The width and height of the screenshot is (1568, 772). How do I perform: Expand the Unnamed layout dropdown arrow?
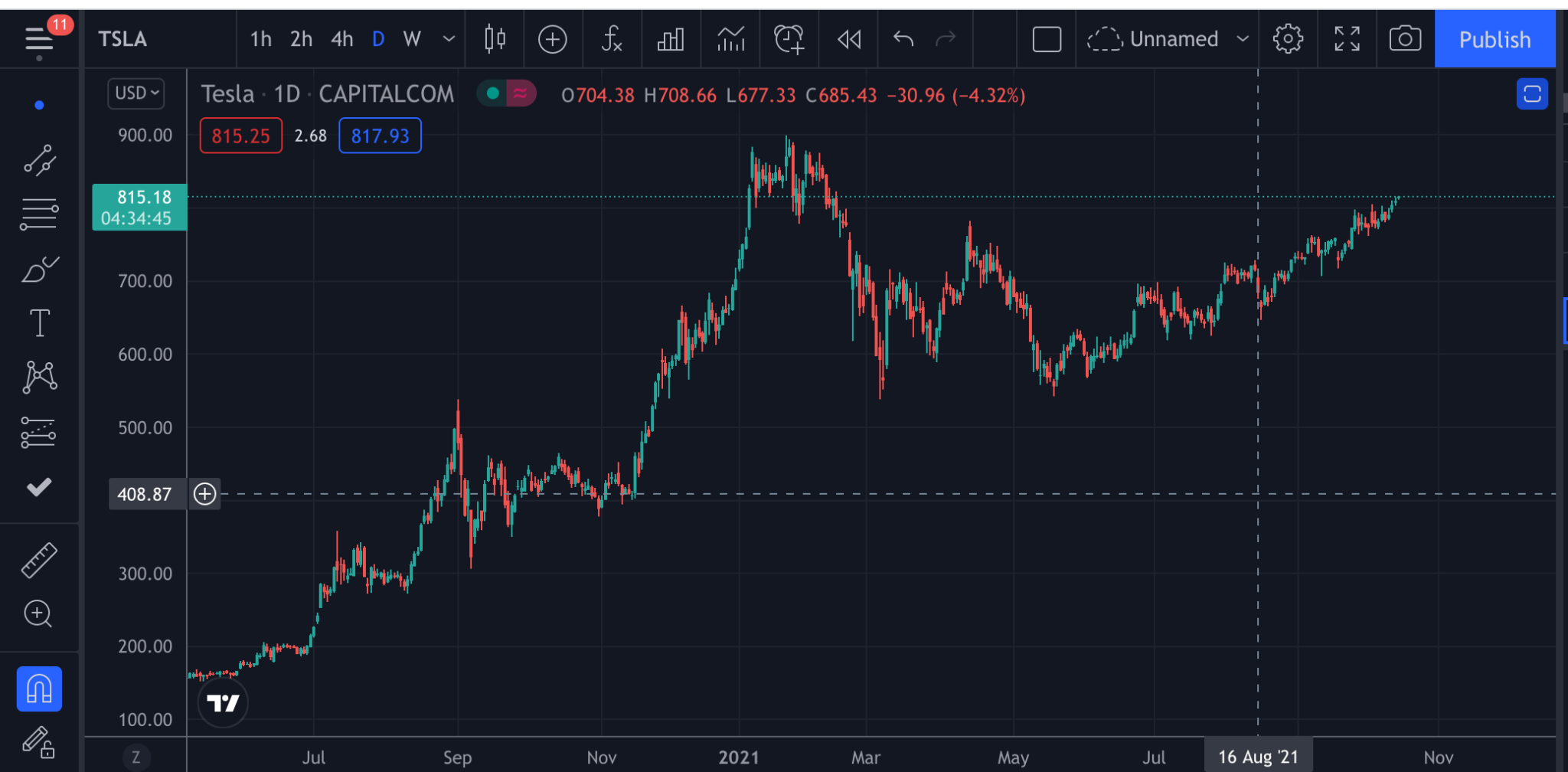coord(1243,39)
